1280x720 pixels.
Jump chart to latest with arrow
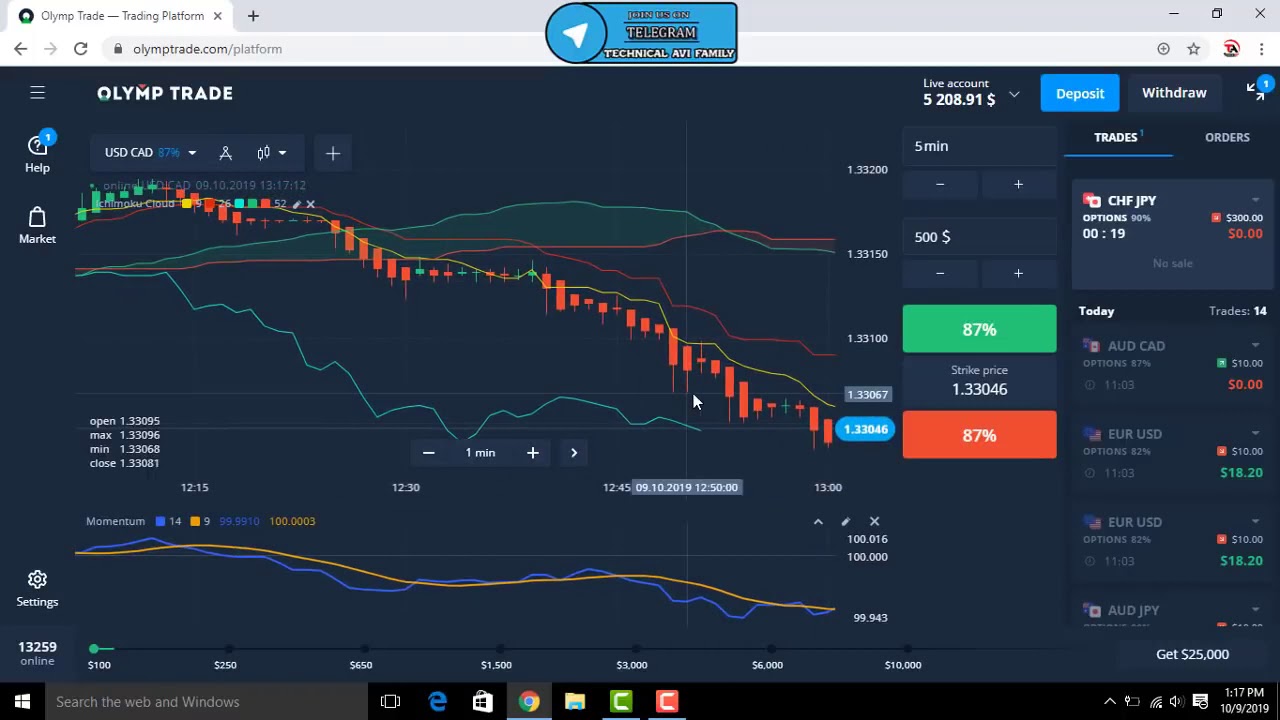pyautogui.click(x=574, y=453)
